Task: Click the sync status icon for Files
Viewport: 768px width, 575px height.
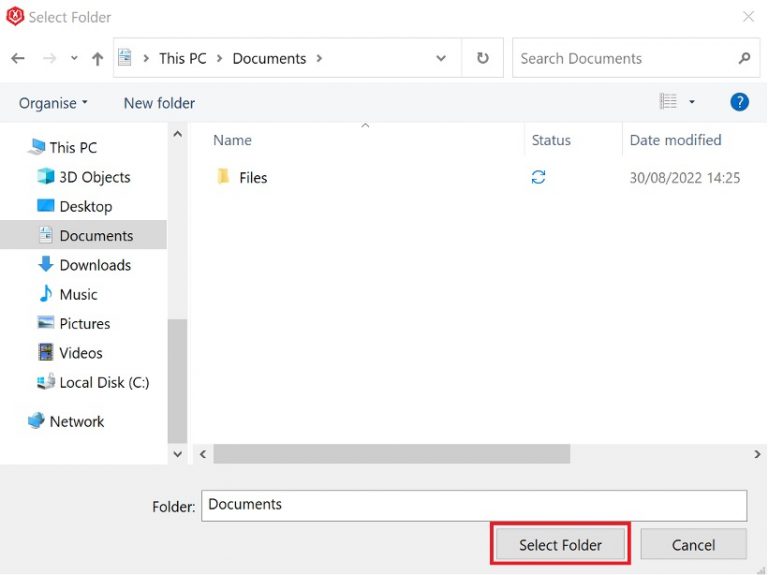Action: tap(539, 177)
